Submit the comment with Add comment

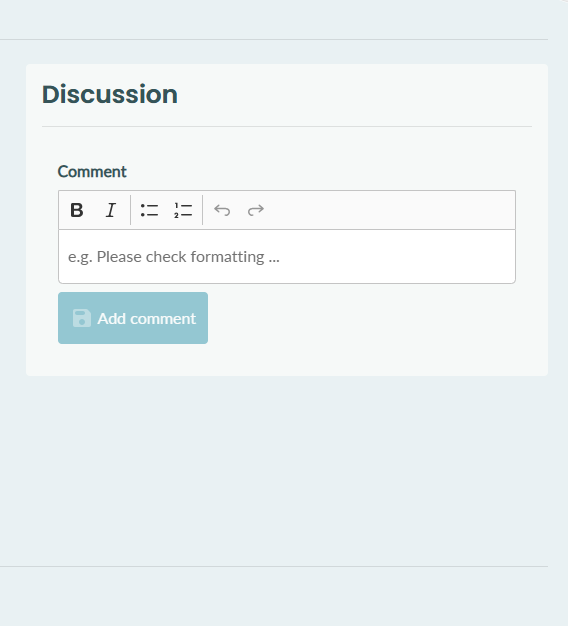click(x=133, y=318)
